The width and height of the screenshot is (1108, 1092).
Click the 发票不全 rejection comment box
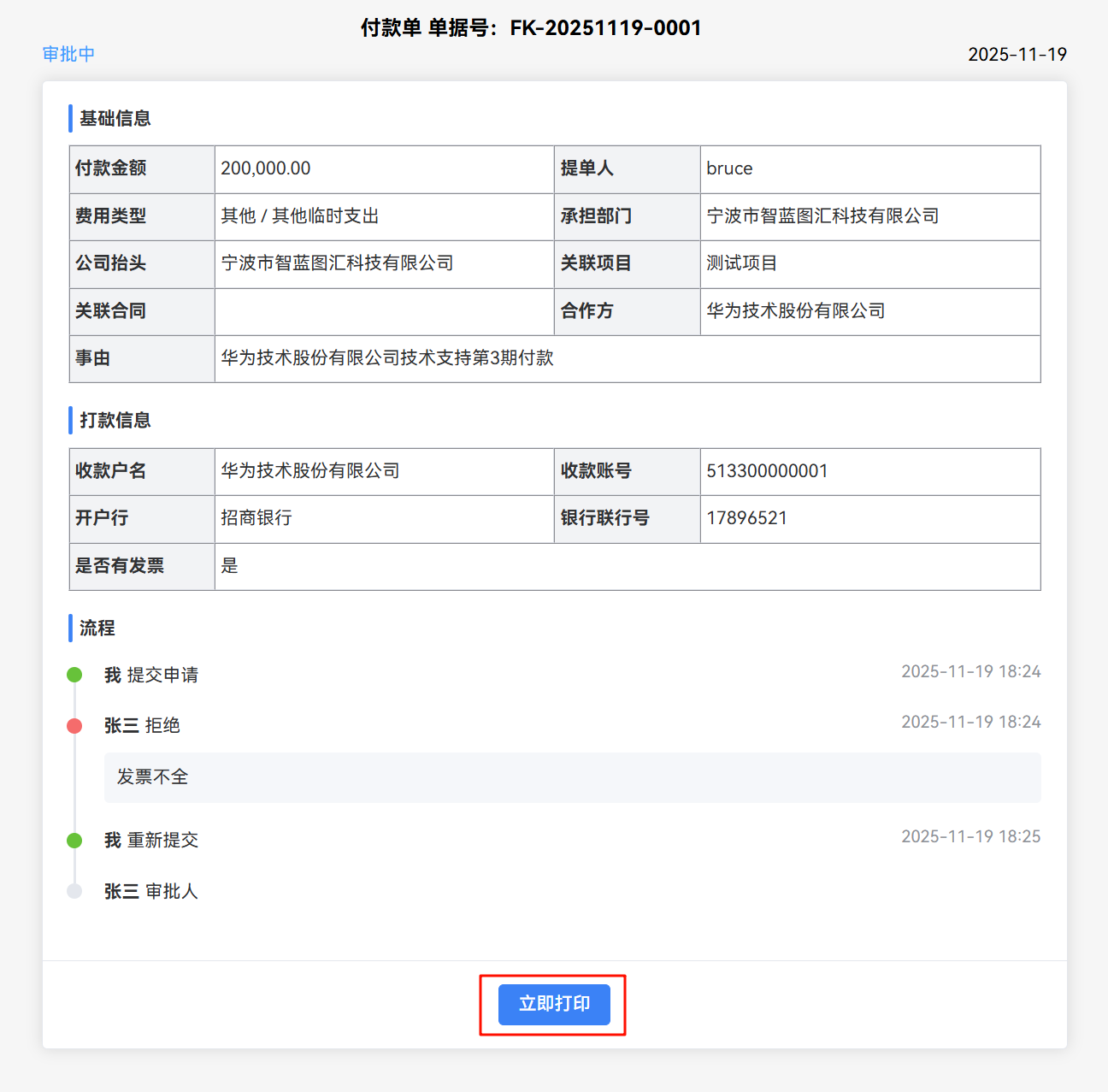point(572,777)
